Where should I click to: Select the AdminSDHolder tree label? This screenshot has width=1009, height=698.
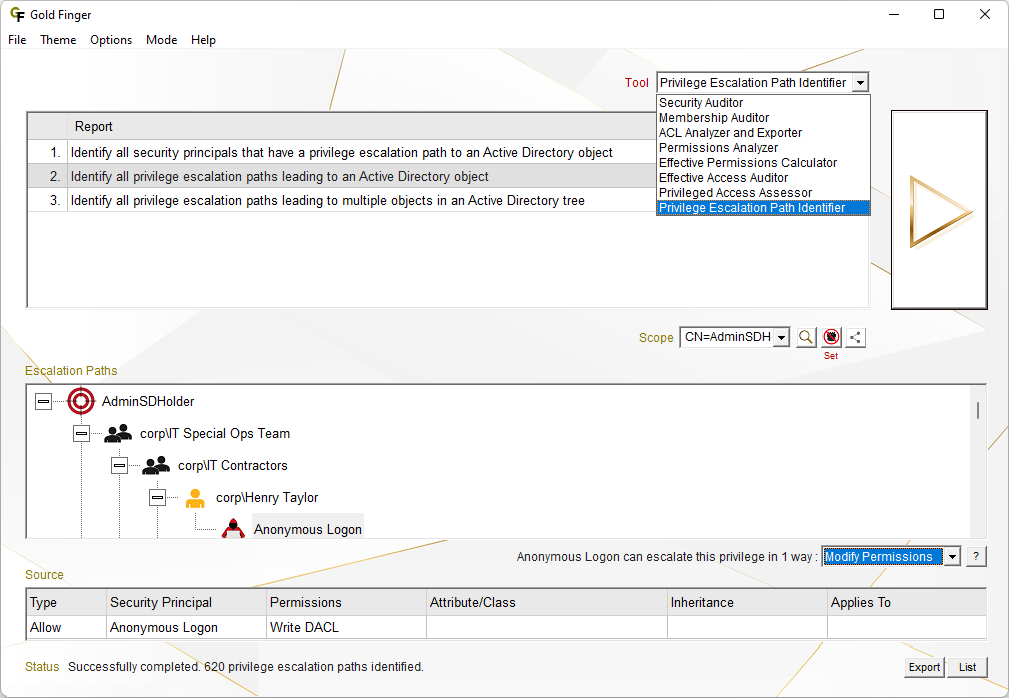[148, 401]
